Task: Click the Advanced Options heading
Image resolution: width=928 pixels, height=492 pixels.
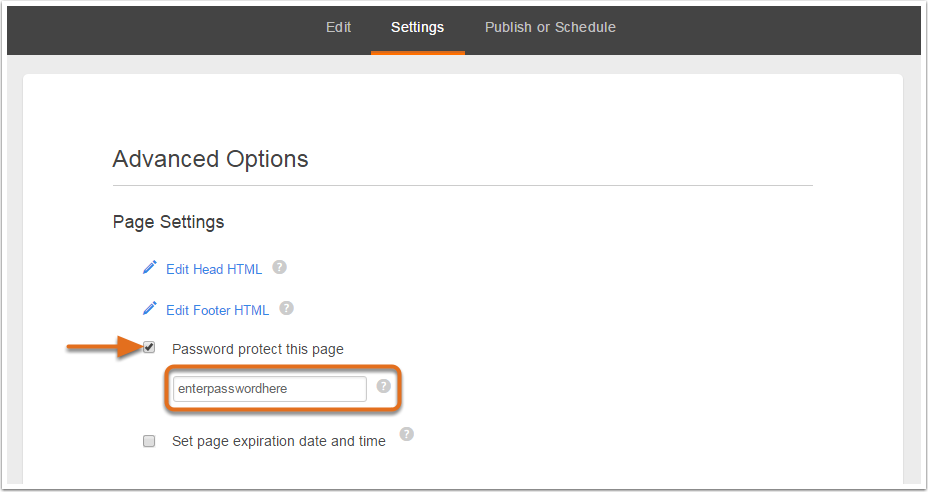Action: coord(210,159)
